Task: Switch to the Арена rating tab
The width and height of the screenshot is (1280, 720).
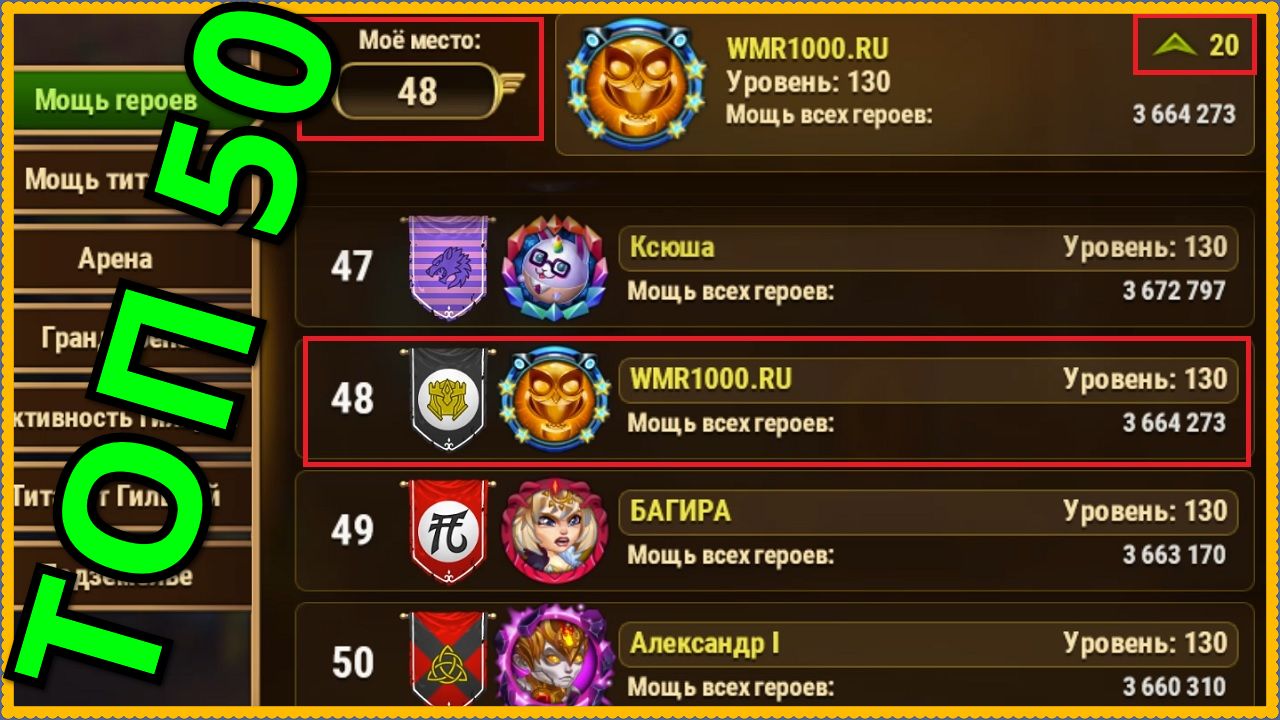Action: (115, 259)
